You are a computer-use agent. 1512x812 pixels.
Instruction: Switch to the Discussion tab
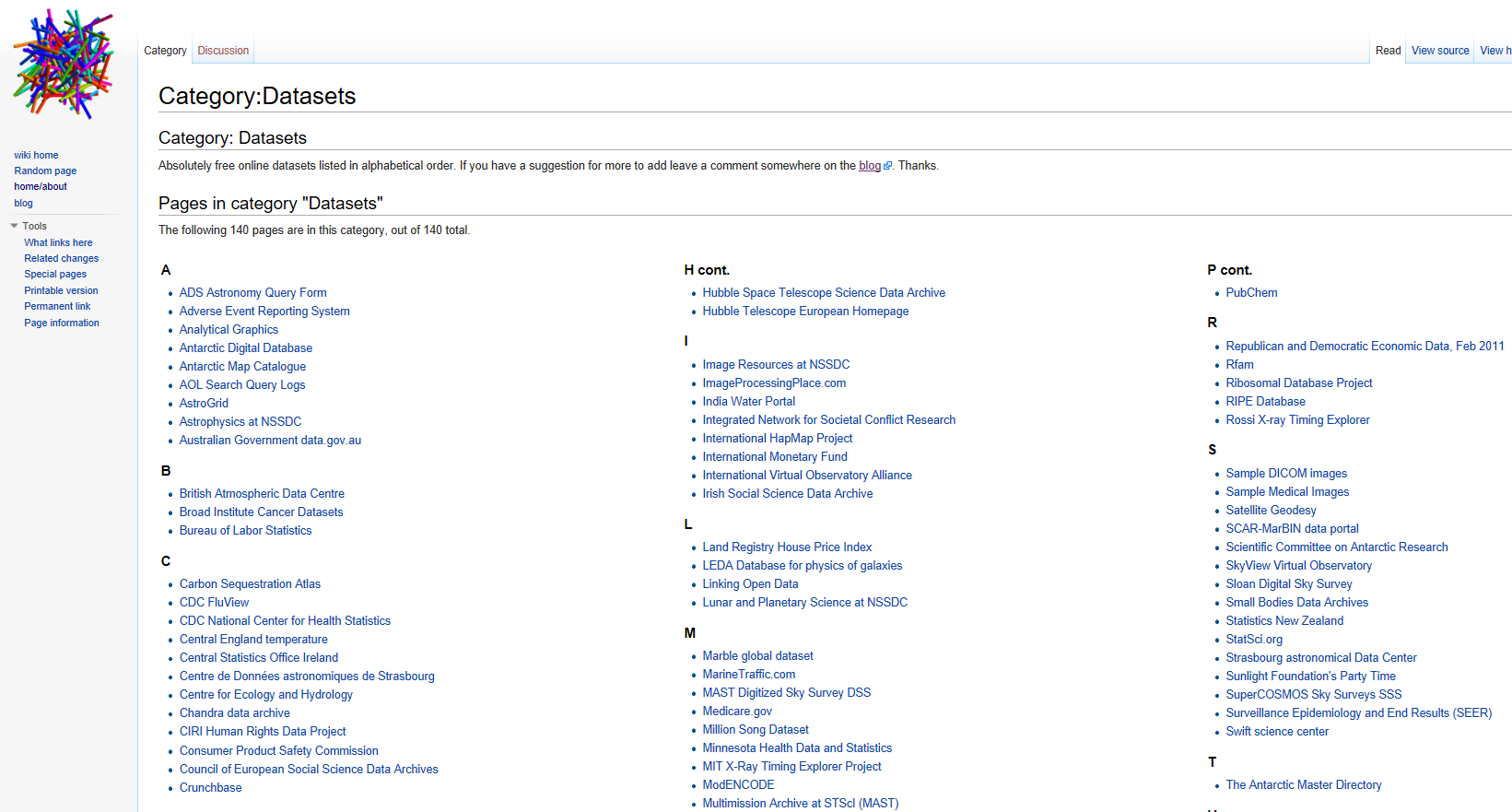click(223, 51)
